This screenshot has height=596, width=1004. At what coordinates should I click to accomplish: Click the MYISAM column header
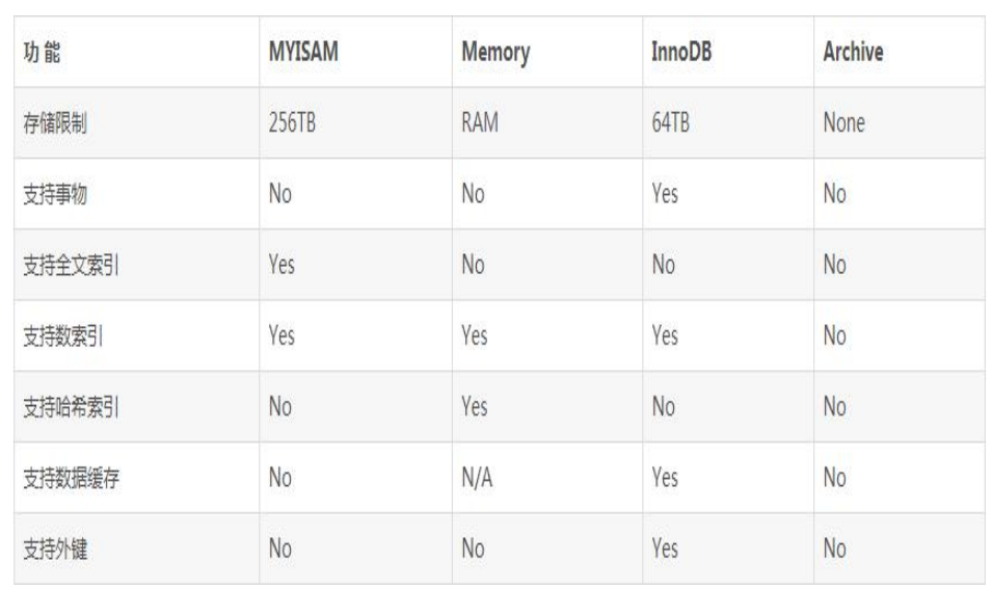click(303, 53)
